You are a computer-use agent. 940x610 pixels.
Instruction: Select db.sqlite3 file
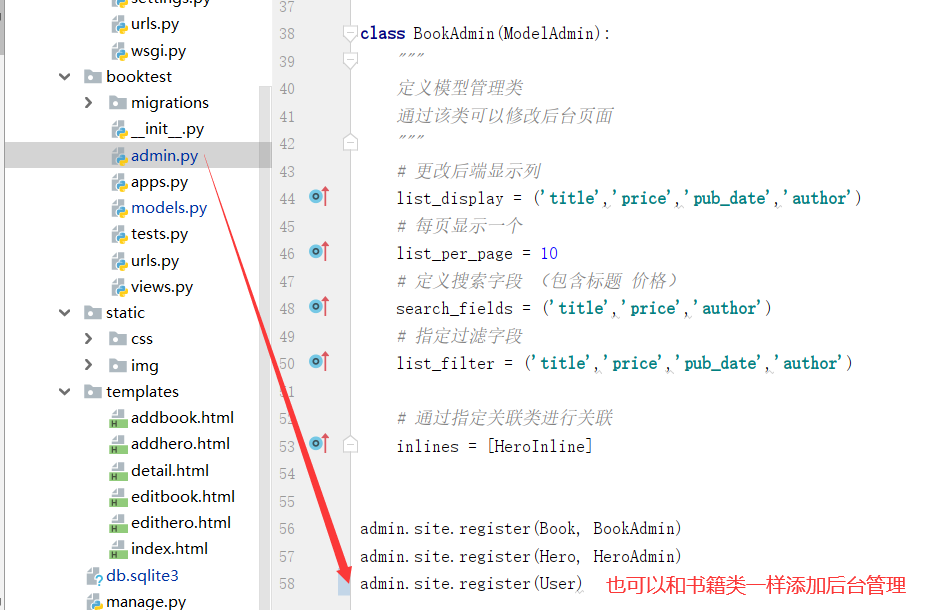[x=142, y=576]
